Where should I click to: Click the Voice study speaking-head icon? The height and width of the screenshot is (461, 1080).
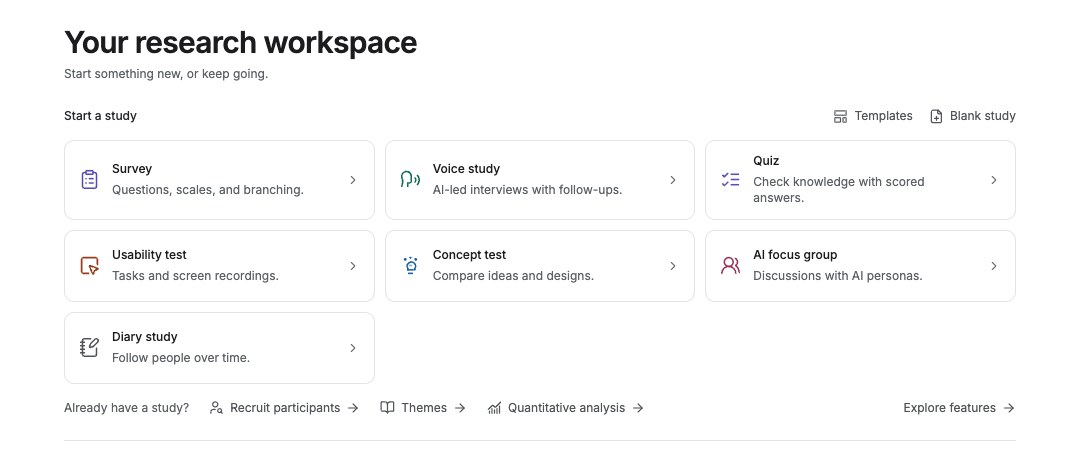(410, 180)
